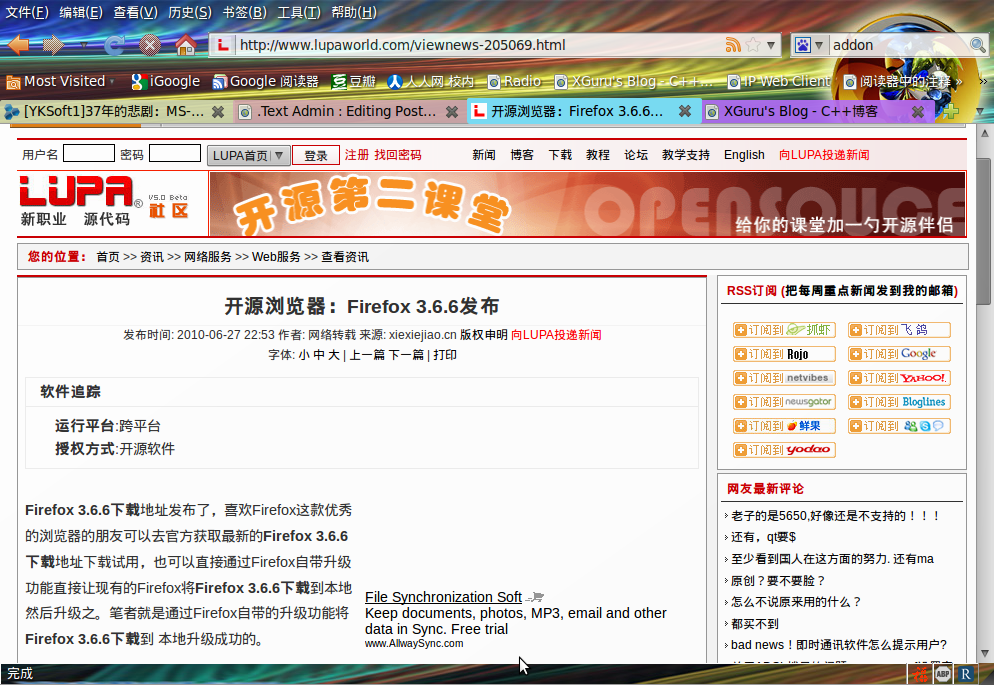The height and width of the screenshot is (685, 994).
Task: Open the 文件(F) menu
Action: (x=27, y=12)
